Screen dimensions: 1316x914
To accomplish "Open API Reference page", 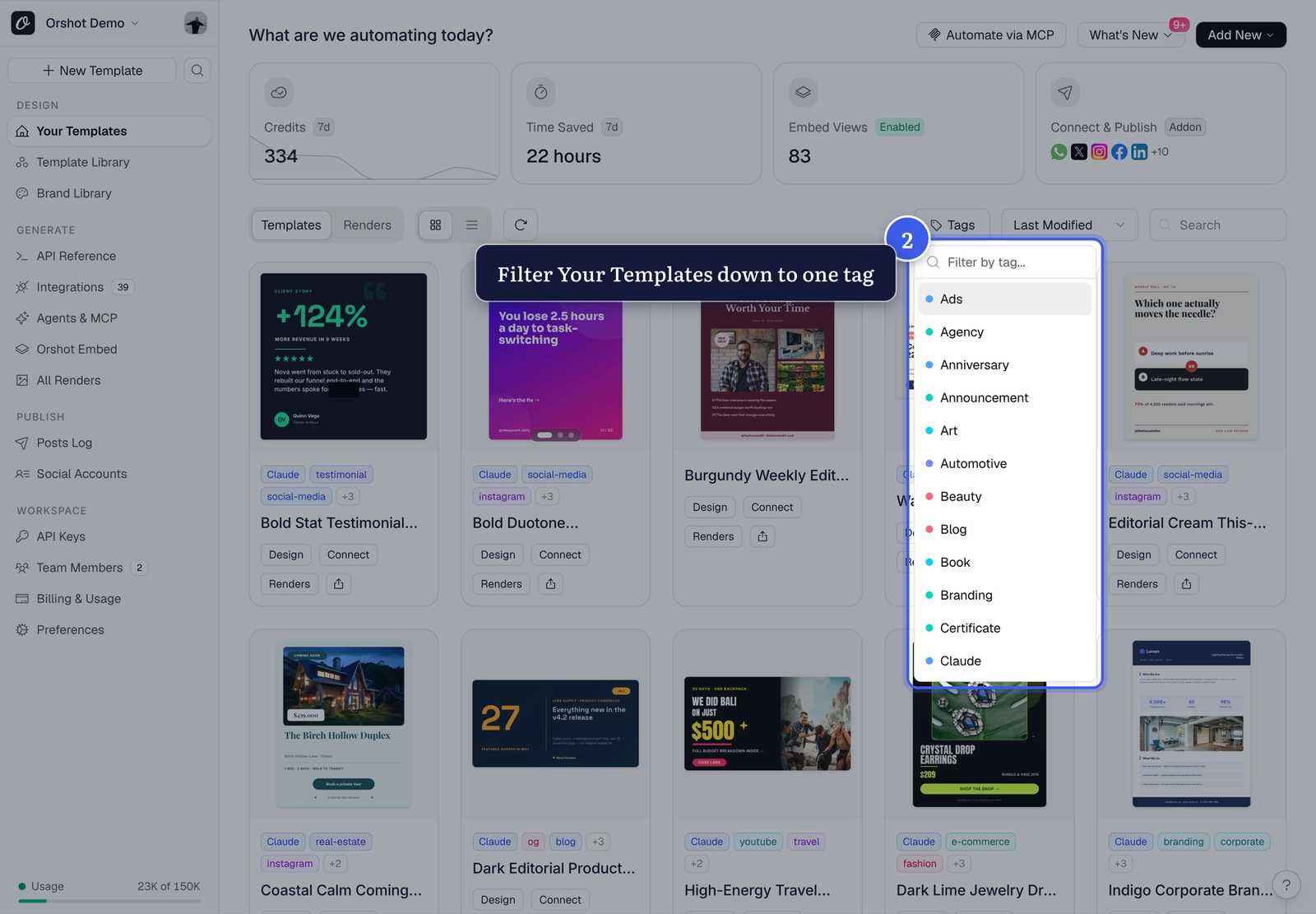I will click(x=109, y=257).
